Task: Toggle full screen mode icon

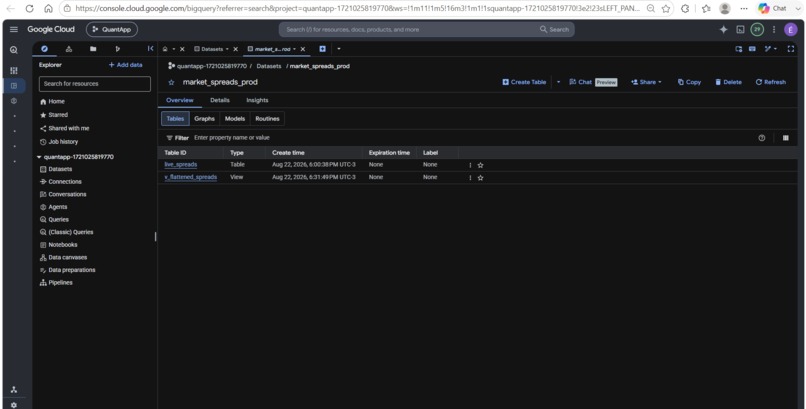Action: [x=791, y=49]
